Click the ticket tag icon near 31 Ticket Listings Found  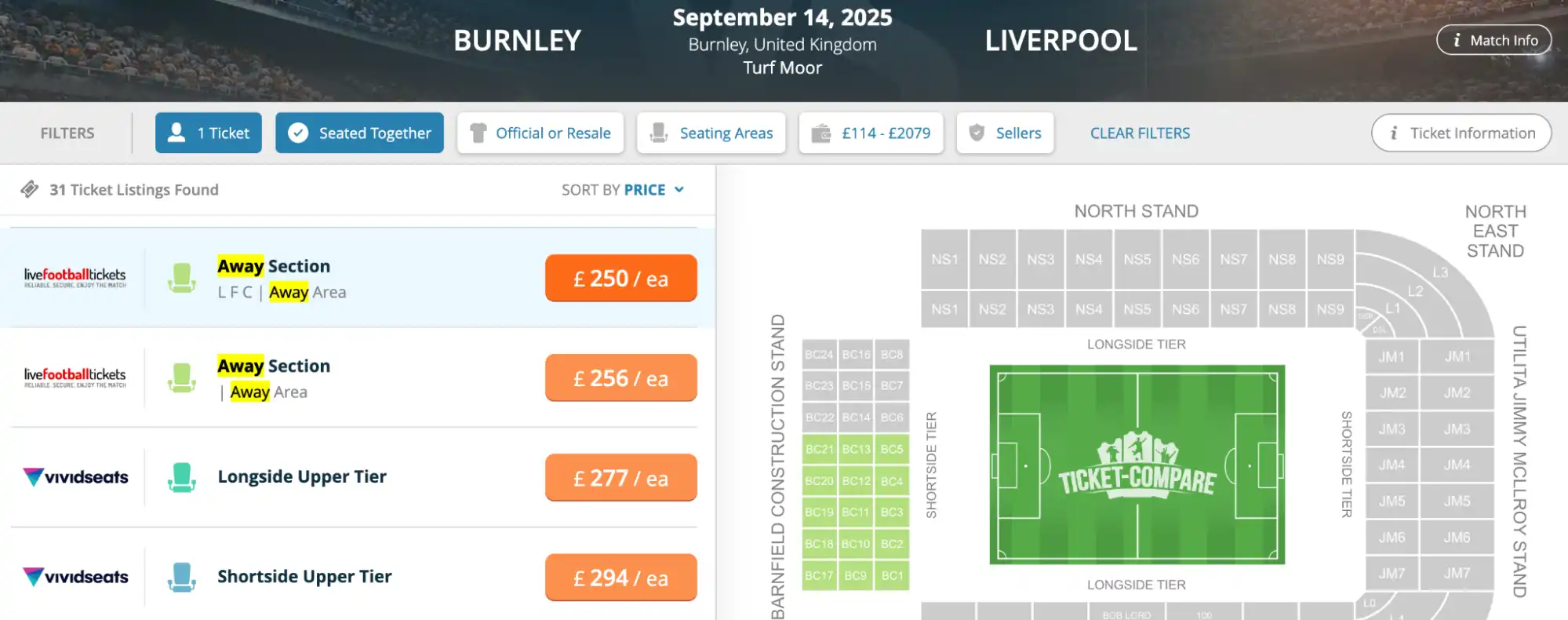pyautogui.click(x=30, y=189)
